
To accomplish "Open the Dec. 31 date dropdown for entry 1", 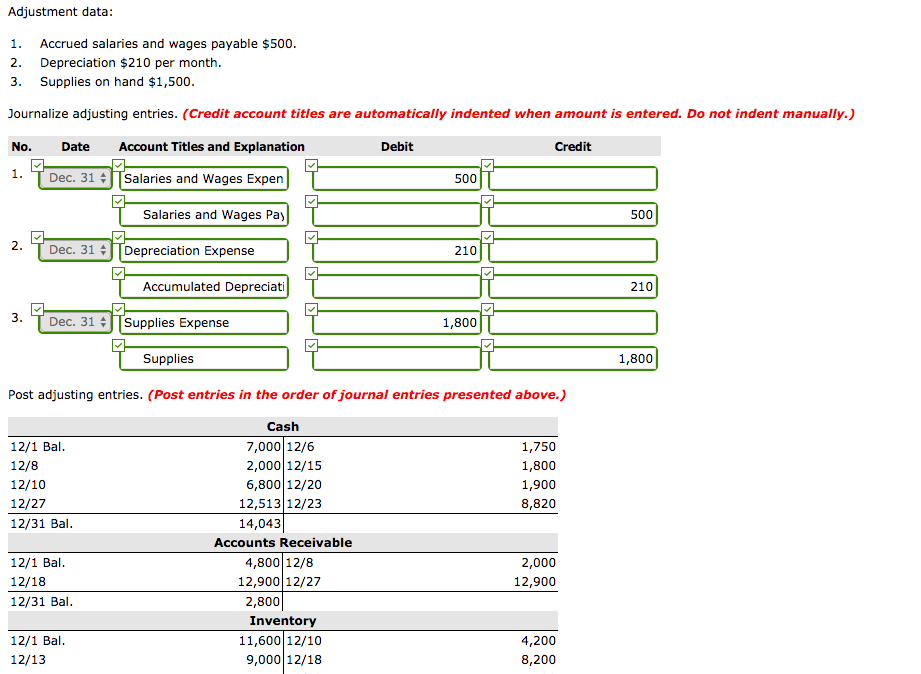I will point(75,178).
